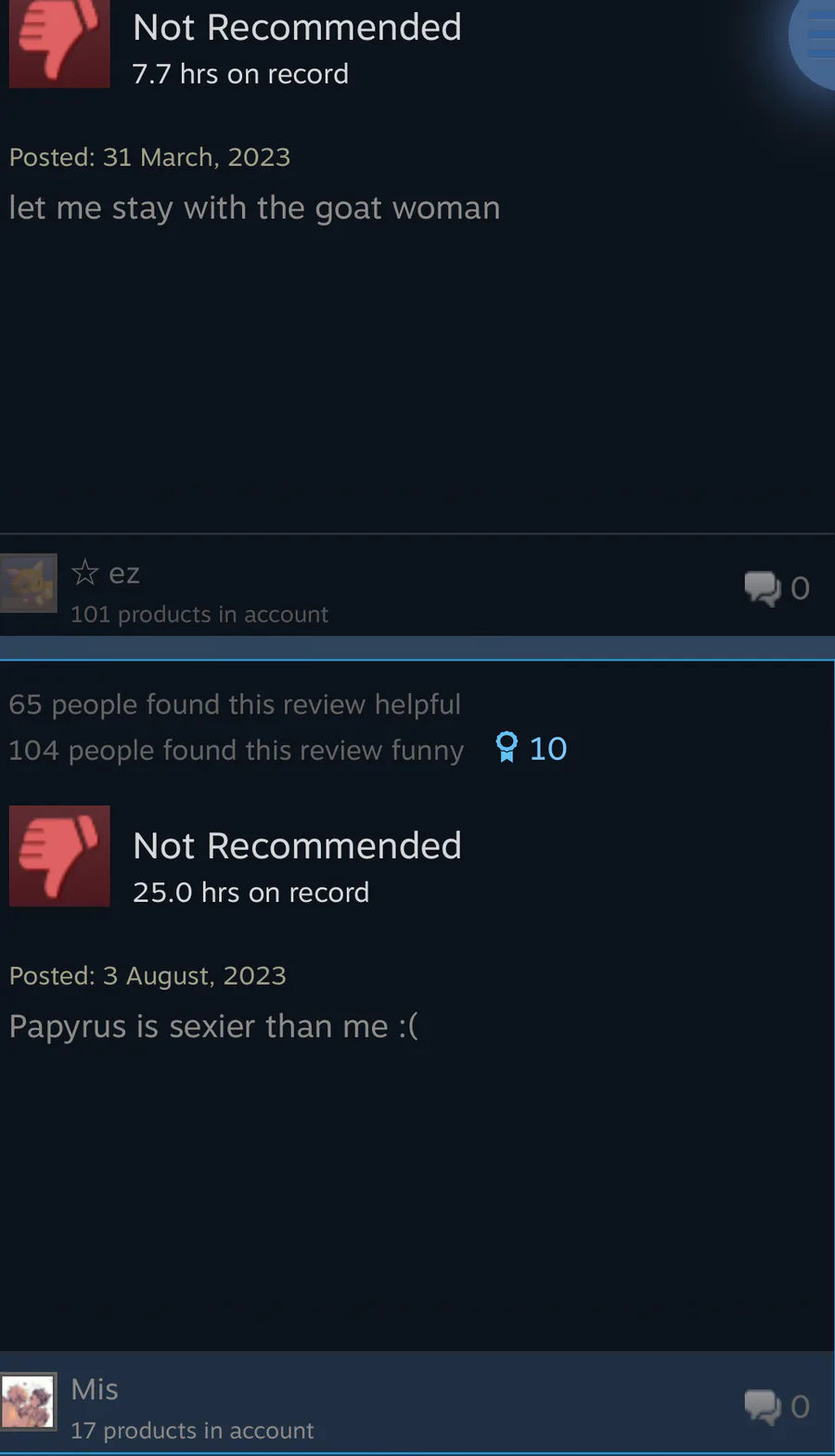
Task: Click the 'Posted: 3 August, 2023' date
Action: click(x=148, y=976)
